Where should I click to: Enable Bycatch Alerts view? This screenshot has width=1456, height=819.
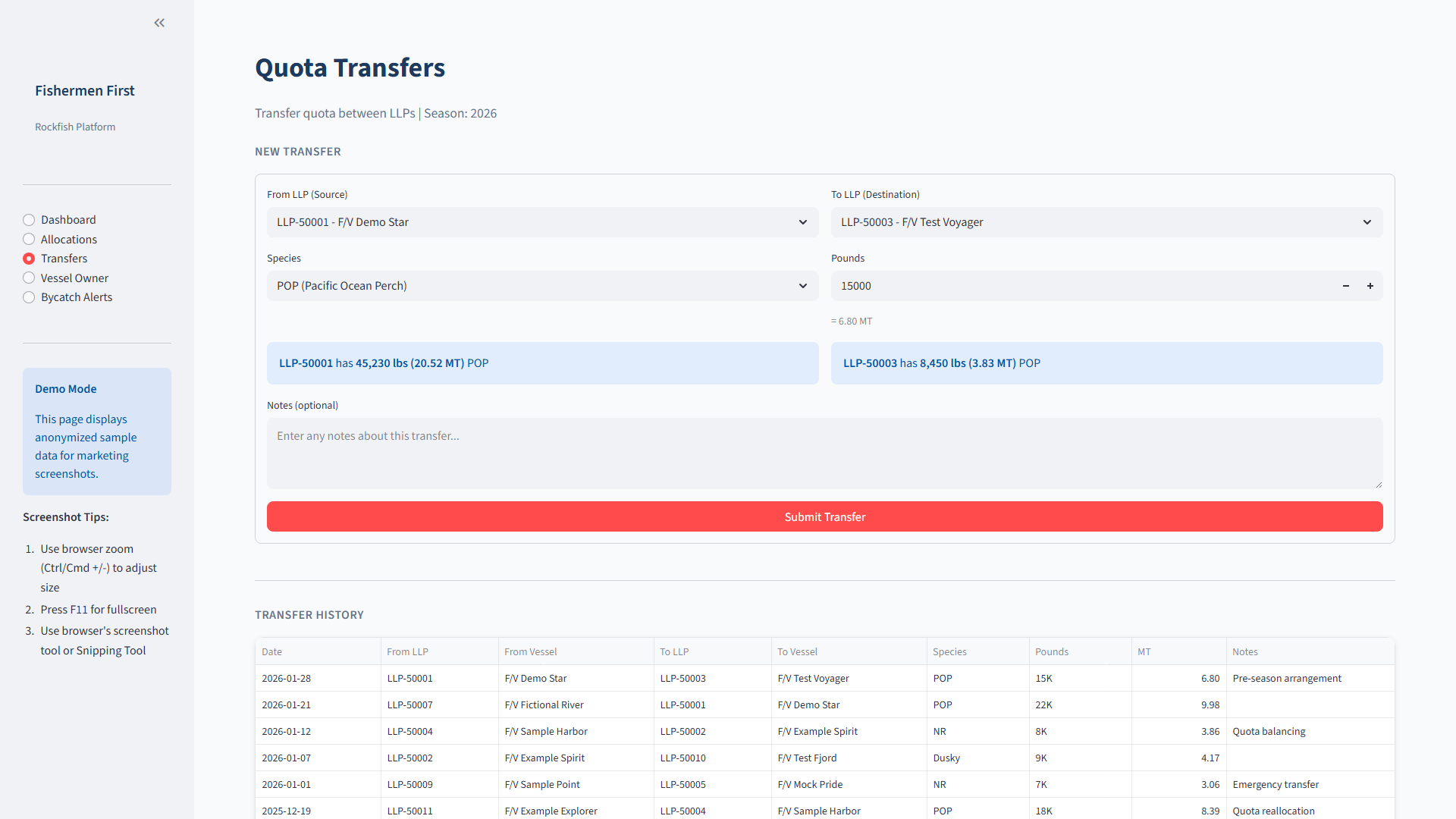click(29, 297)
